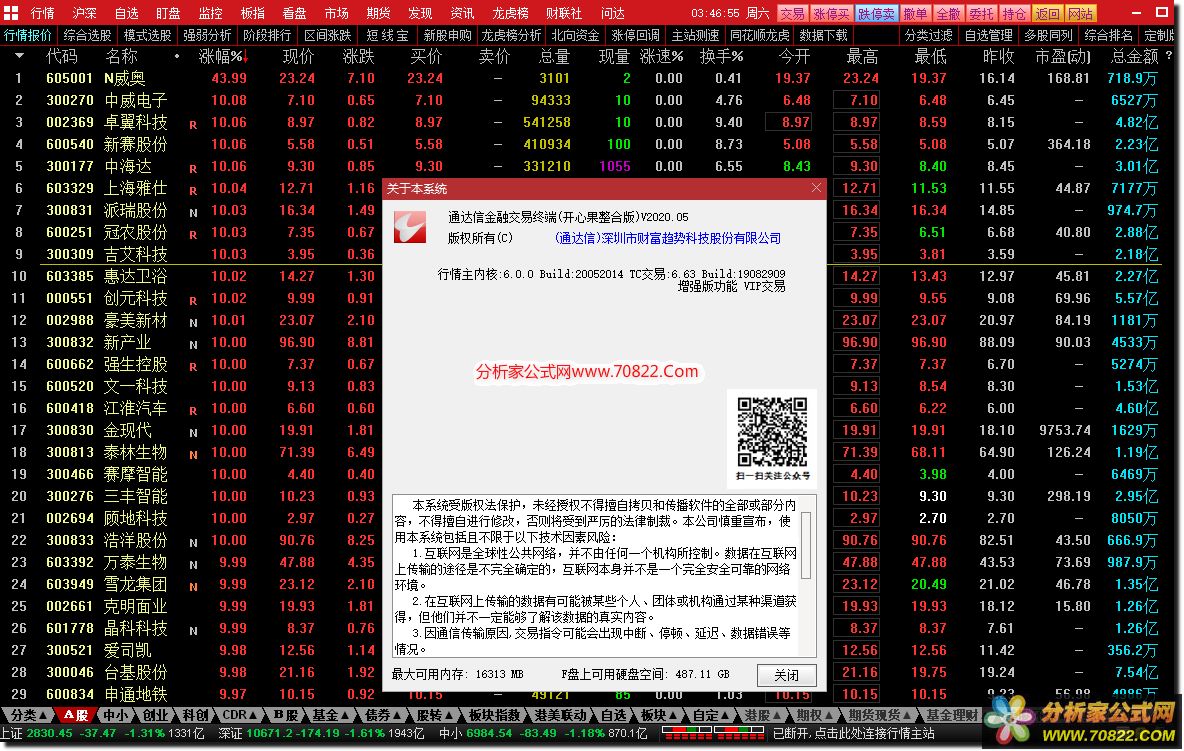Click the clock reading 03:46:55 周六
This screenshot has width=1184, height=751.
729,14
